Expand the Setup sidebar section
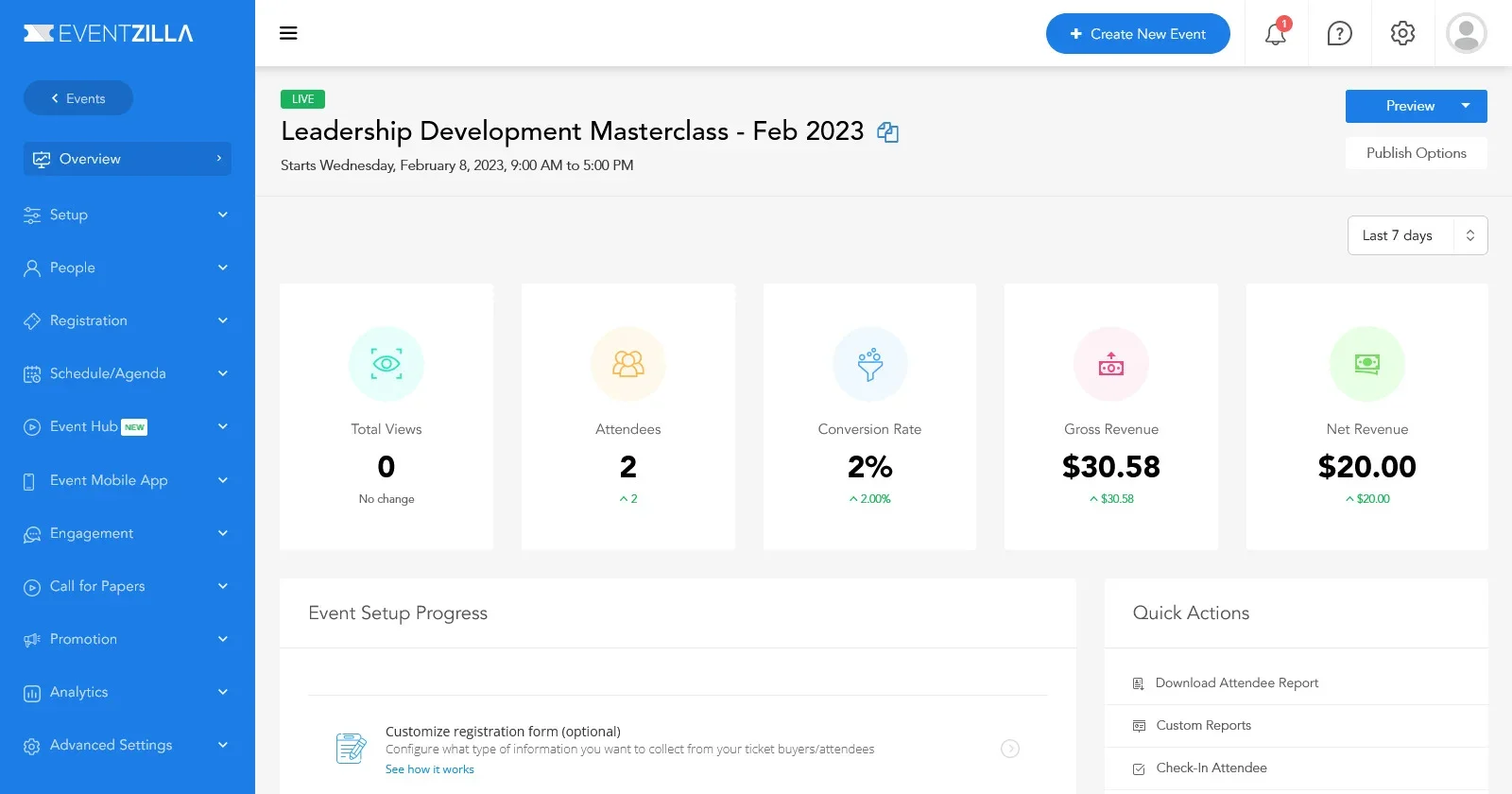Screen dimensions: 1512x794 pyautogui.click(x=127, y=215)
